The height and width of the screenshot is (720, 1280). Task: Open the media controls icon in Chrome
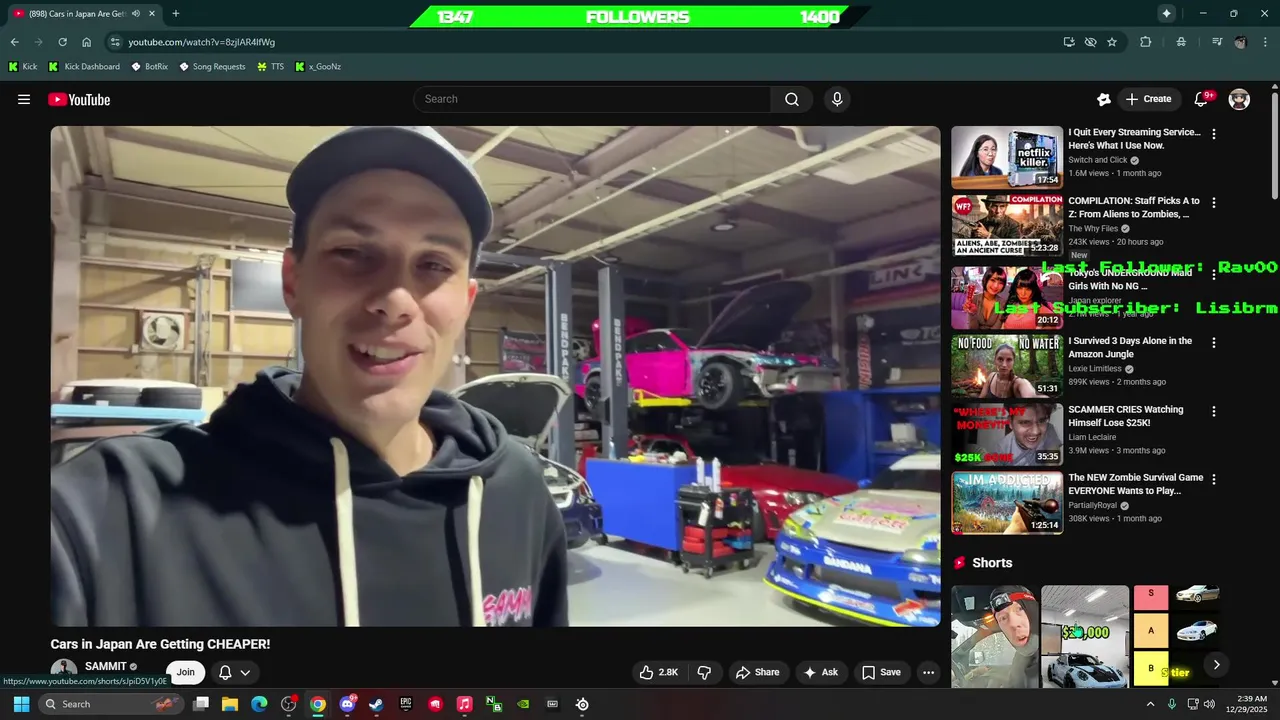point(1217,42)
